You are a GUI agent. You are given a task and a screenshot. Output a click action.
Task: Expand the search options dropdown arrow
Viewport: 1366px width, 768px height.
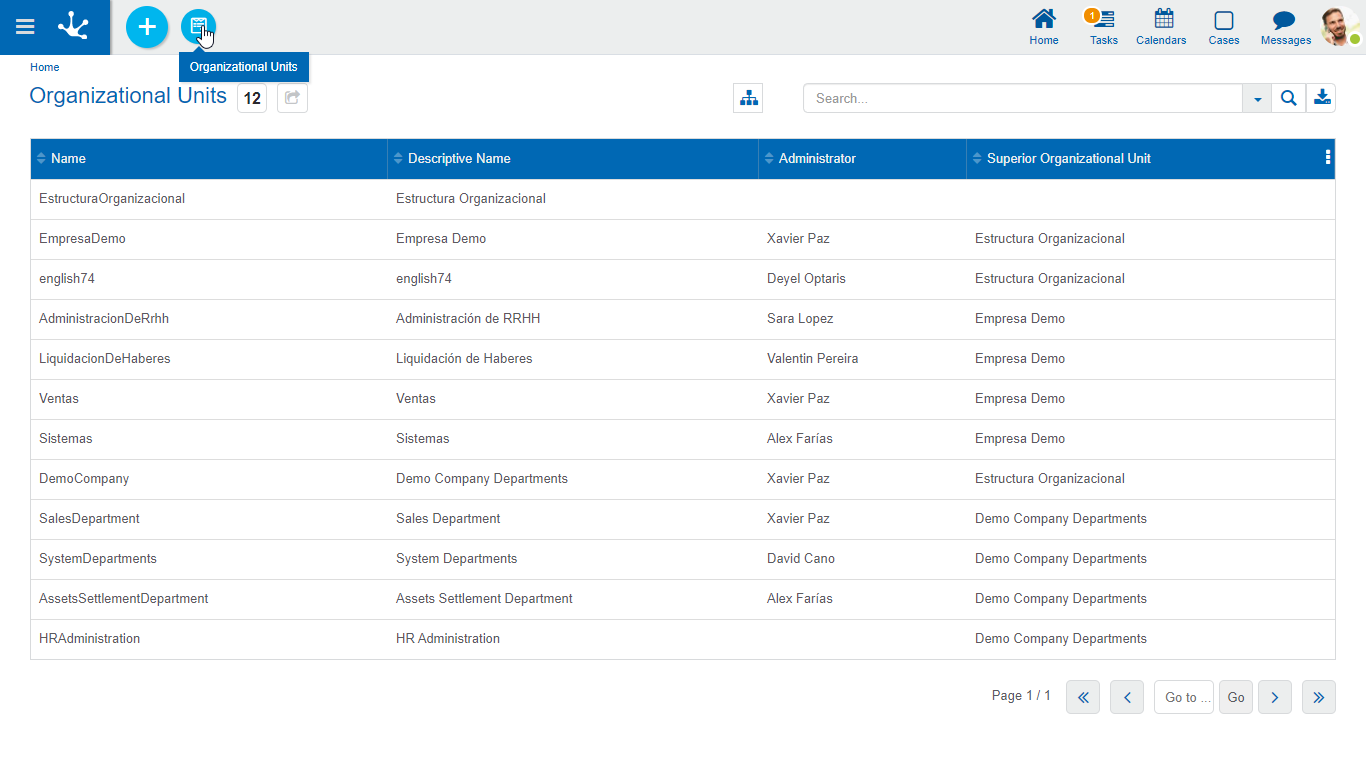click(1257, 98)
